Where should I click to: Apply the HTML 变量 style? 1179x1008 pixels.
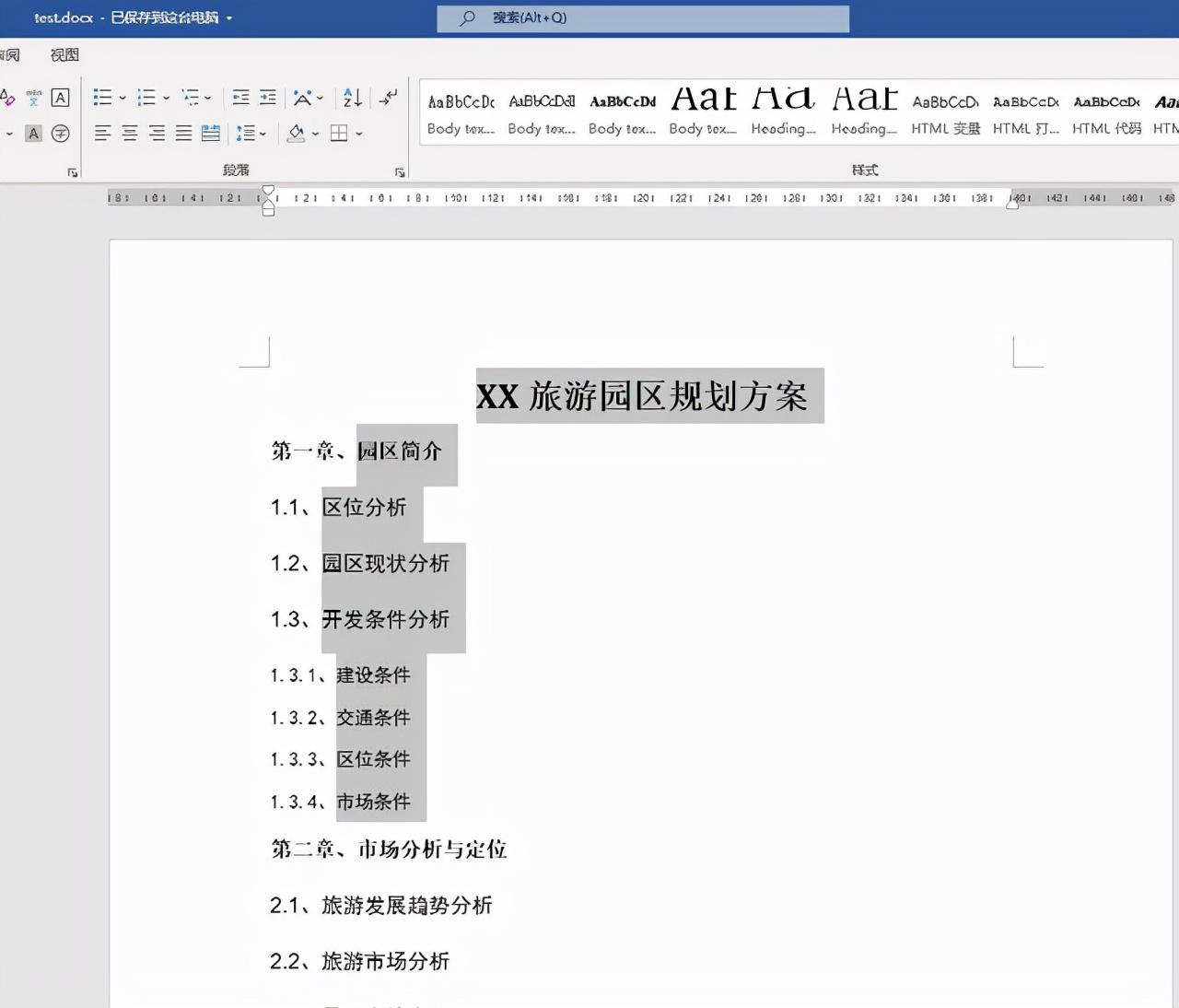pos(946,112)
